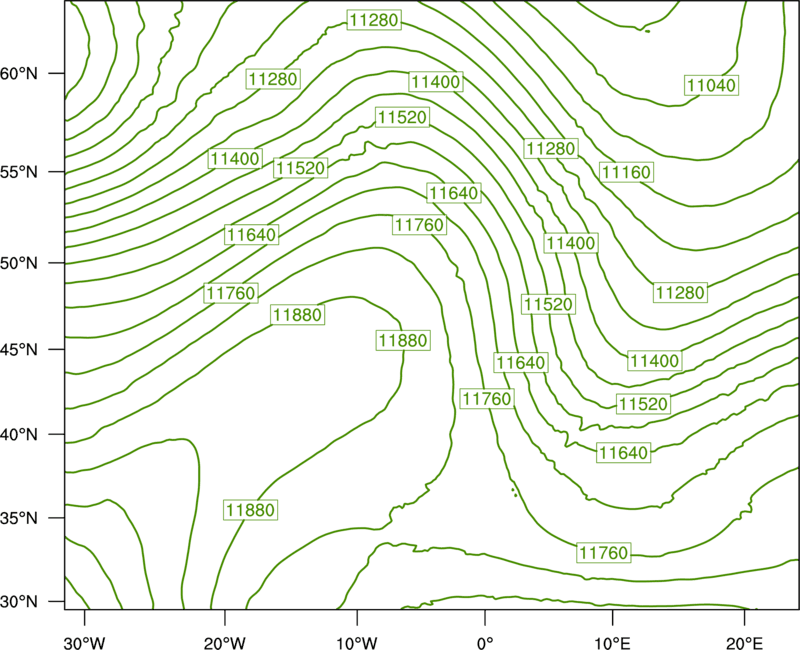Click the northernmost 11280 contour label
This screenshot has width=800, height=650.
tap(374, 20)
